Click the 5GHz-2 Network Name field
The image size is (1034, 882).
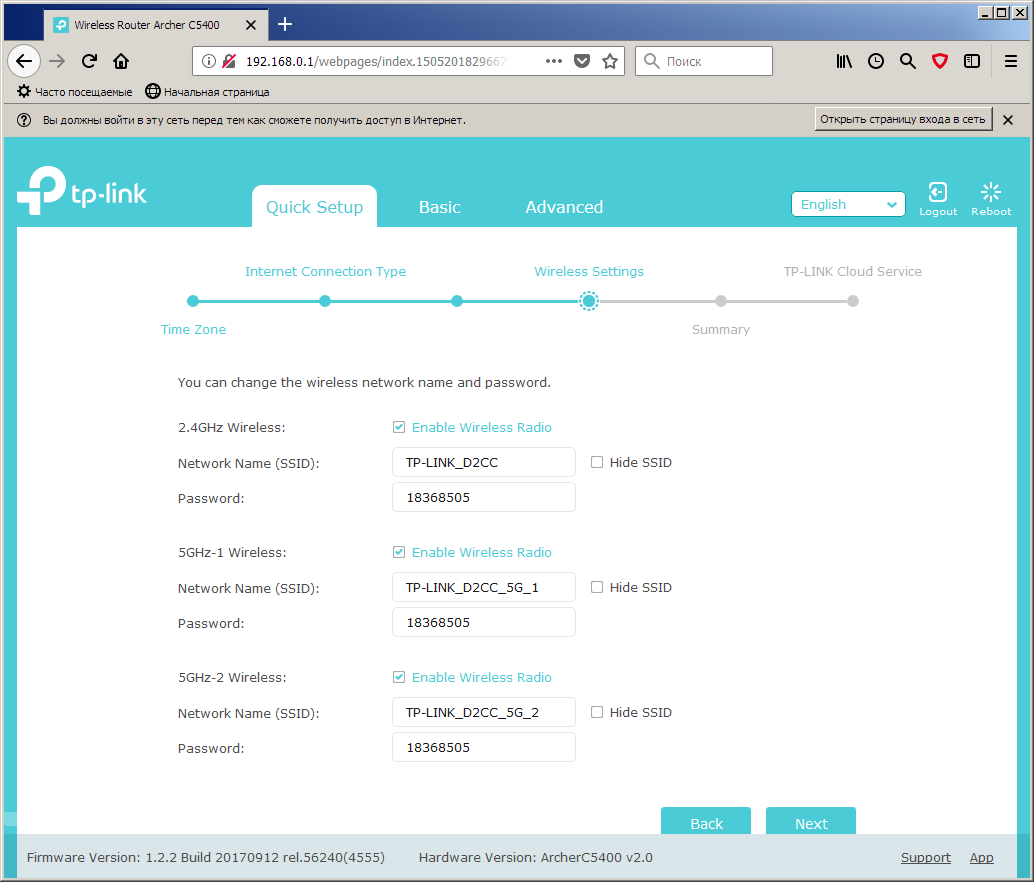[x=484, y=712]
